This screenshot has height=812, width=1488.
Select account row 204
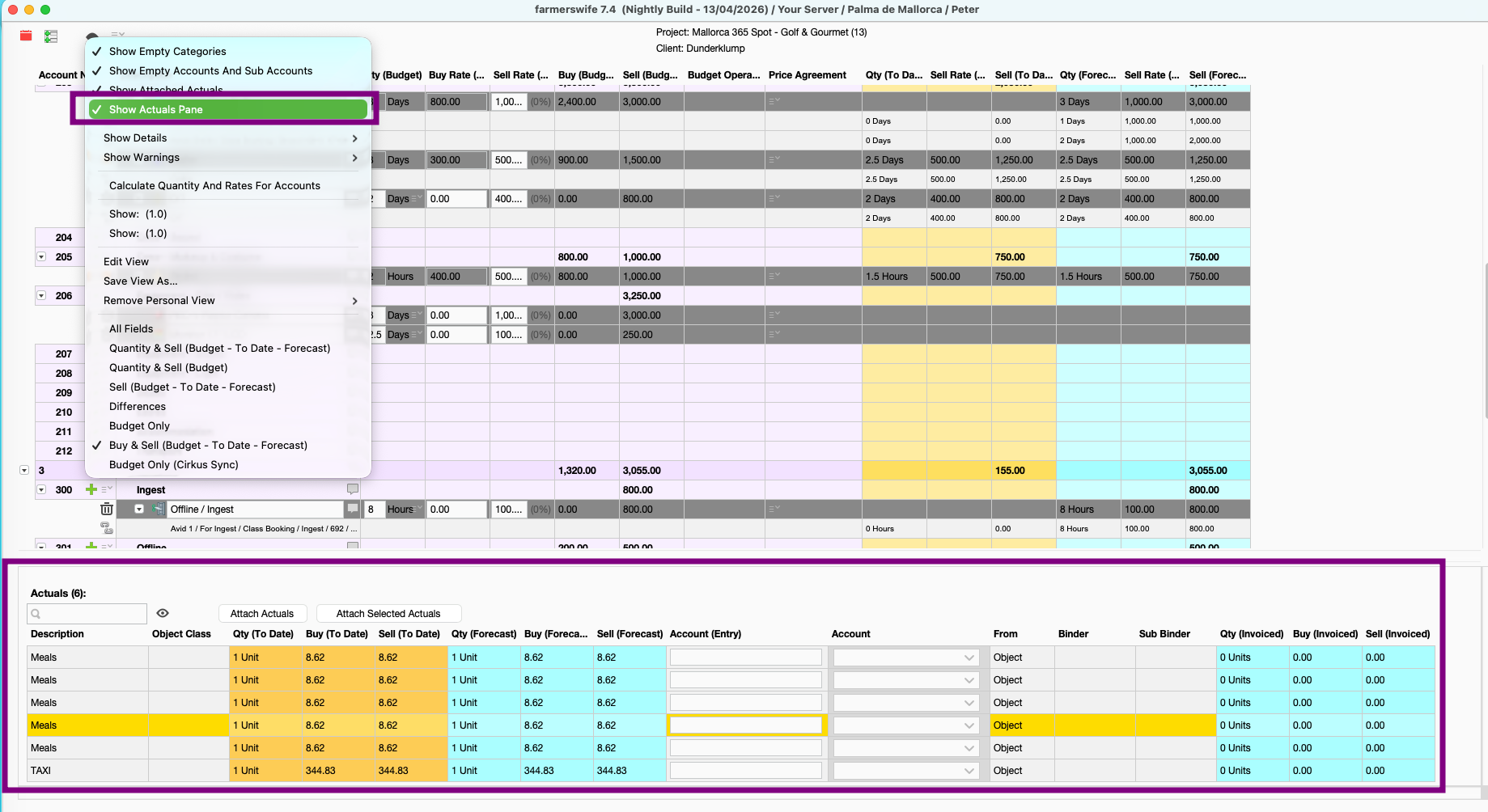[63, 237]
